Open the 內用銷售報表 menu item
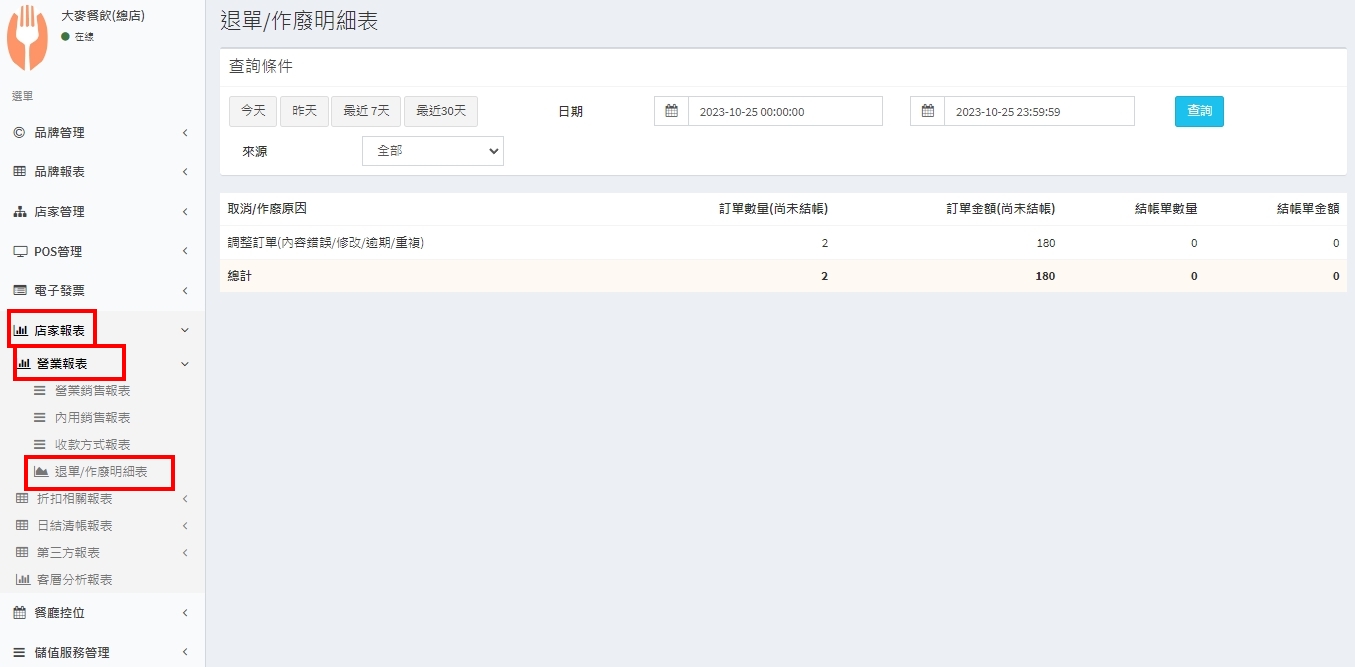Image resolution: width=1355 pixels, height=667 pixels. [92, 417]
